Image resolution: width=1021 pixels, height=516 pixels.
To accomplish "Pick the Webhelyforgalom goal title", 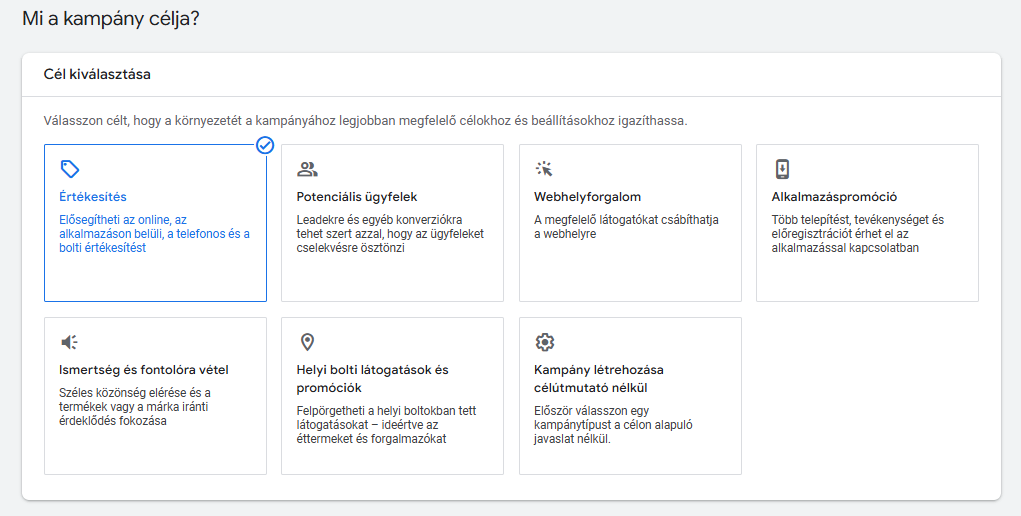I will click(588, 197).
